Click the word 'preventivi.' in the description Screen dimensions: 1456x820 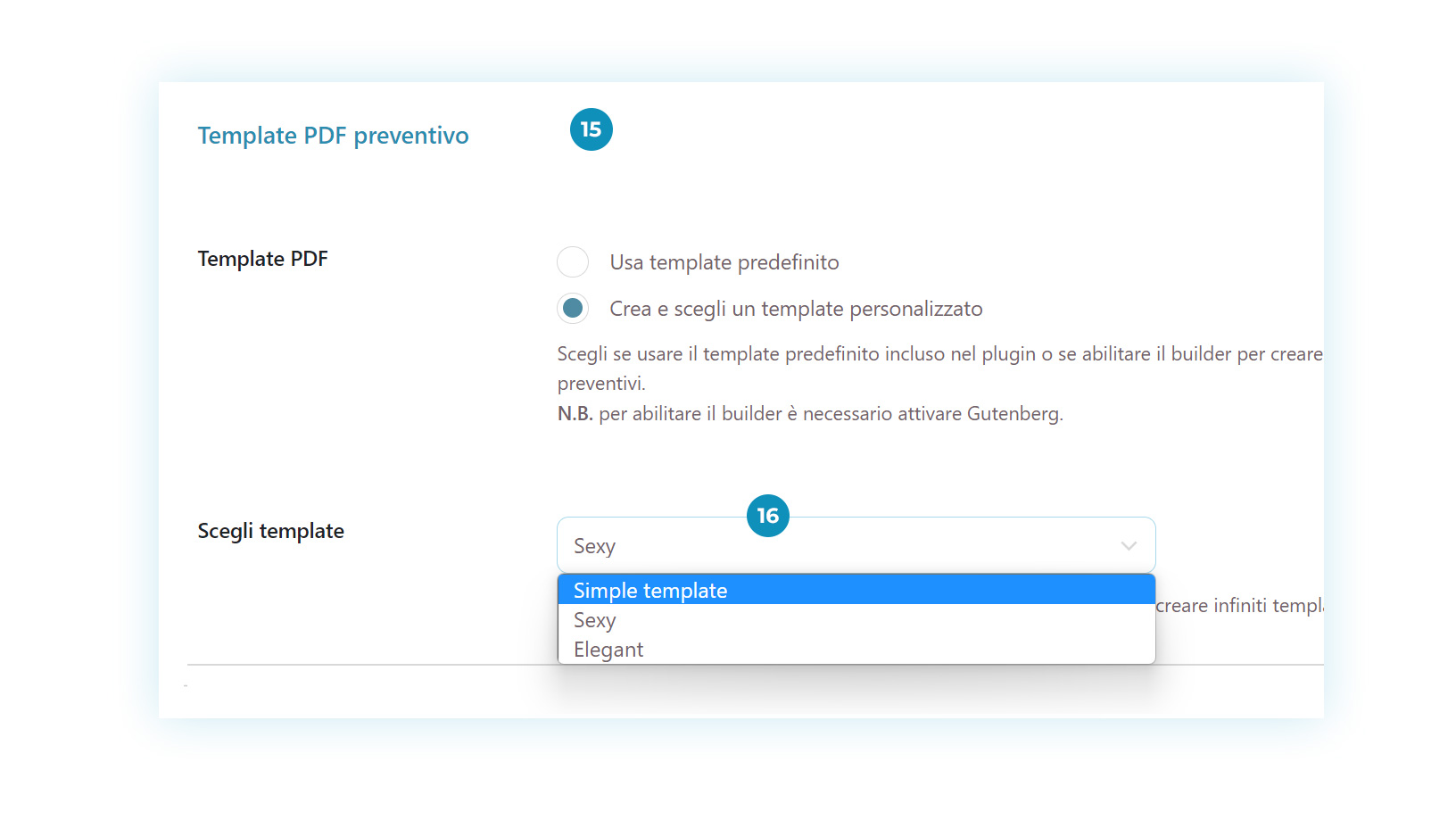[601, 384]
